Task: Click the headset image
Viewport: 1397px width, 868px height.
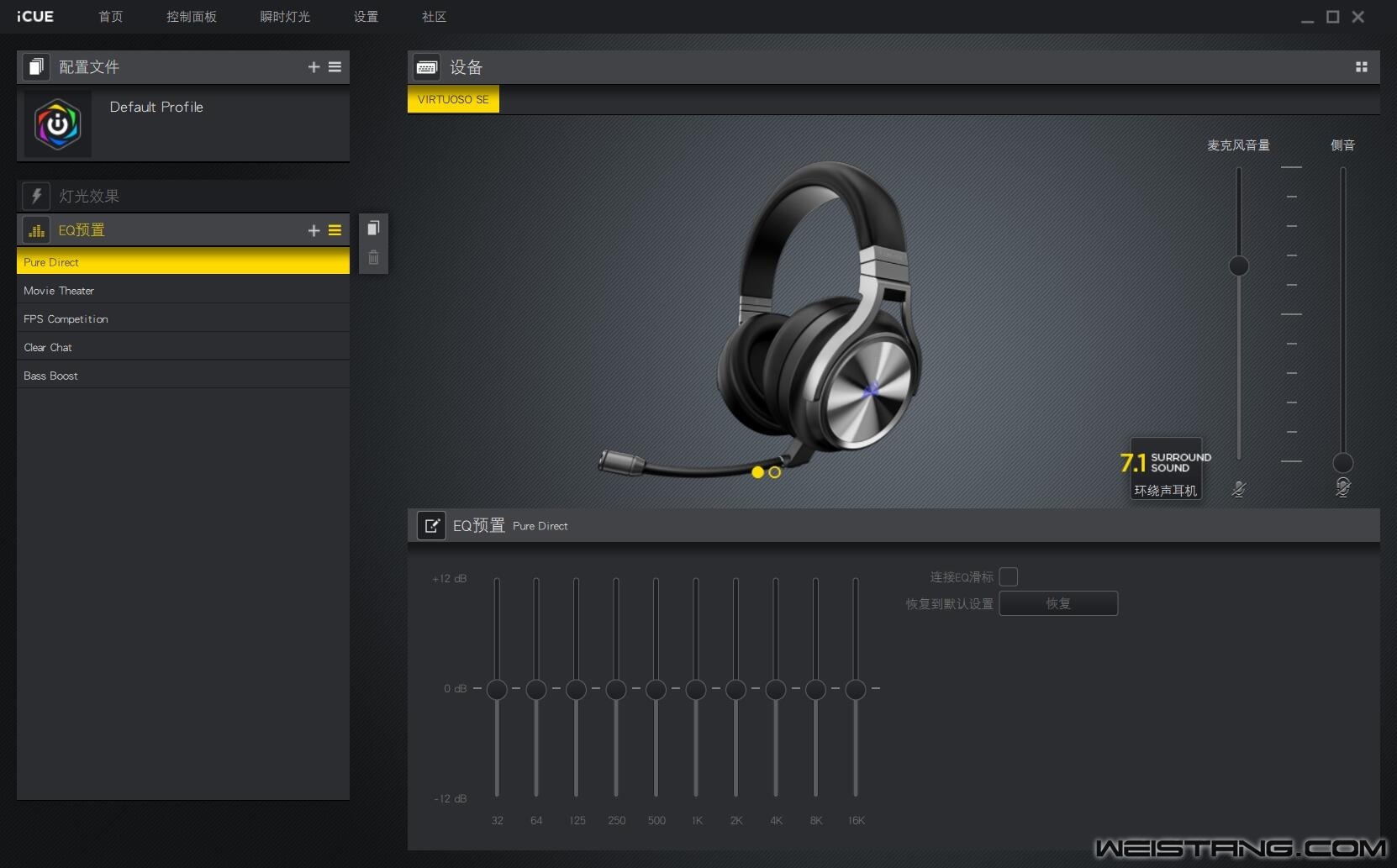Action: click(x=761, y=319)
